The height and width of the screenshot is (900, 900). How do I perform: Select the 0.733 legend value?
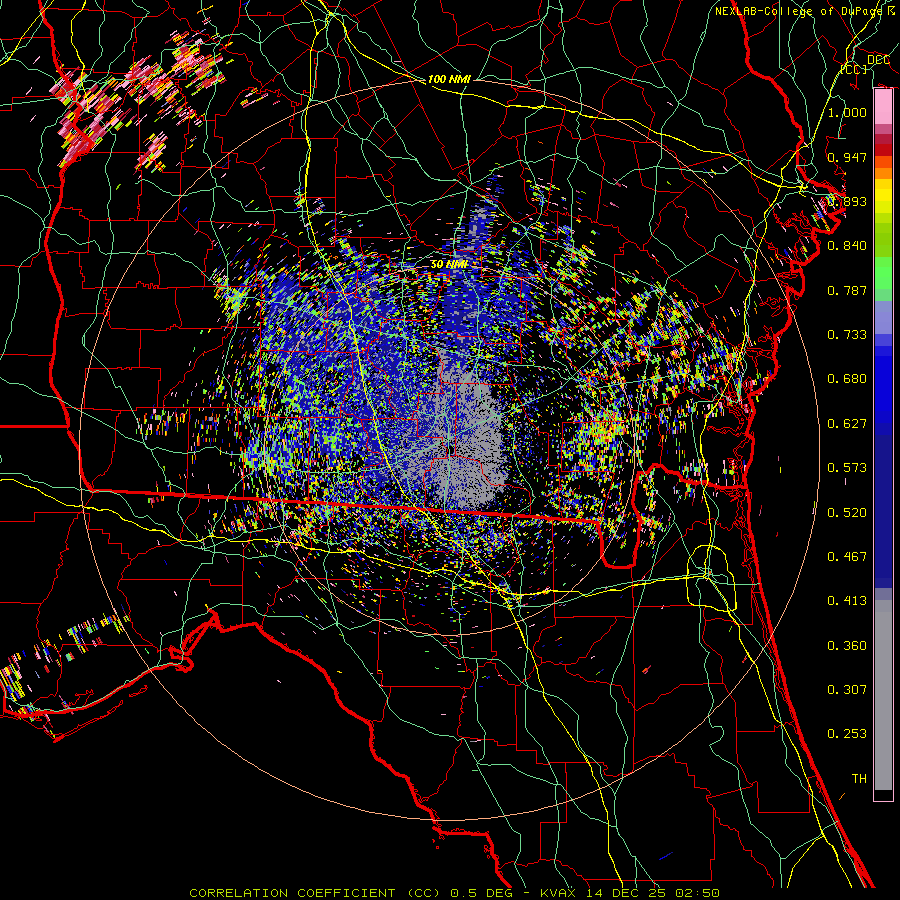click(x=847, y=335)
